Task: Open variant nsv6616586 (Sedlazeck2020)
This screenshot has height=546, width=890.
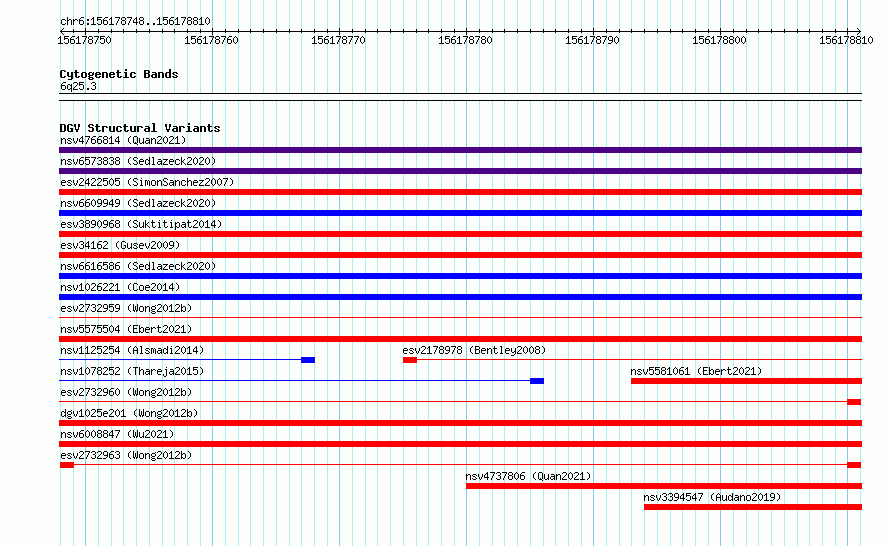Action: pyautogui.click(x=138, y=266)
